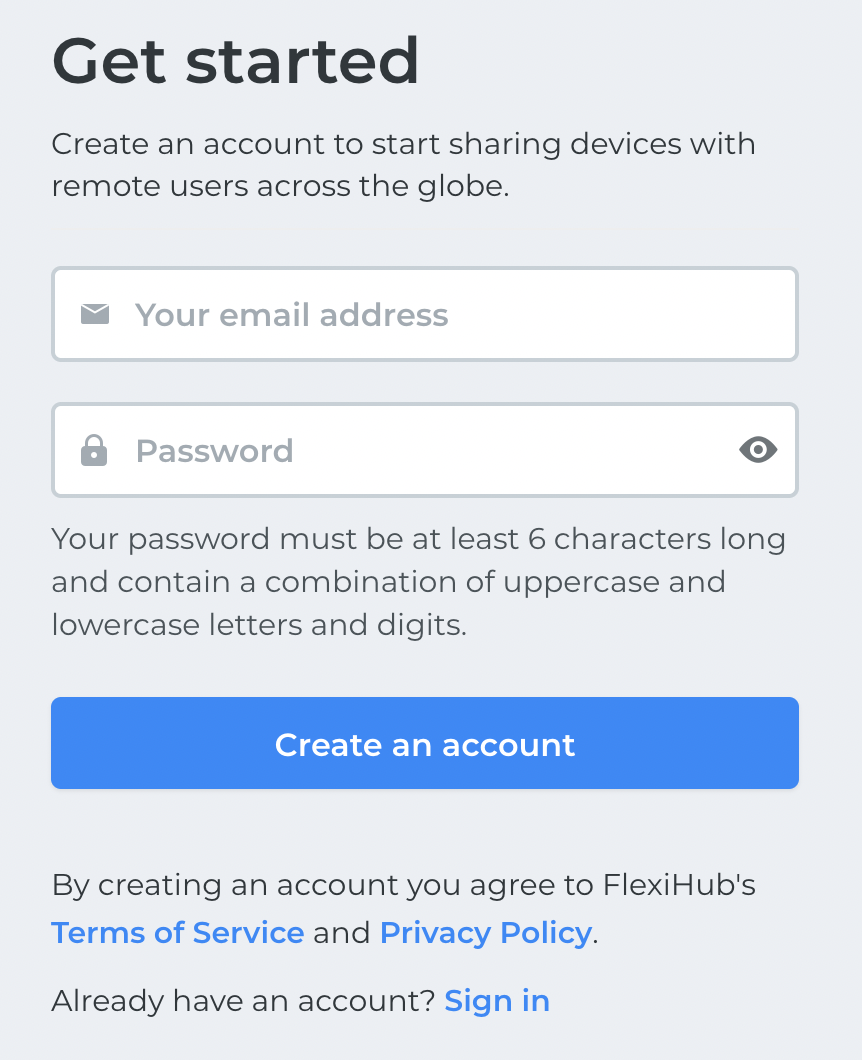Click the word 'FlexiHub's' in agreement text
Image resolution: width=862 pixels, height=1060 pixels.
click(x=679, y=885)
